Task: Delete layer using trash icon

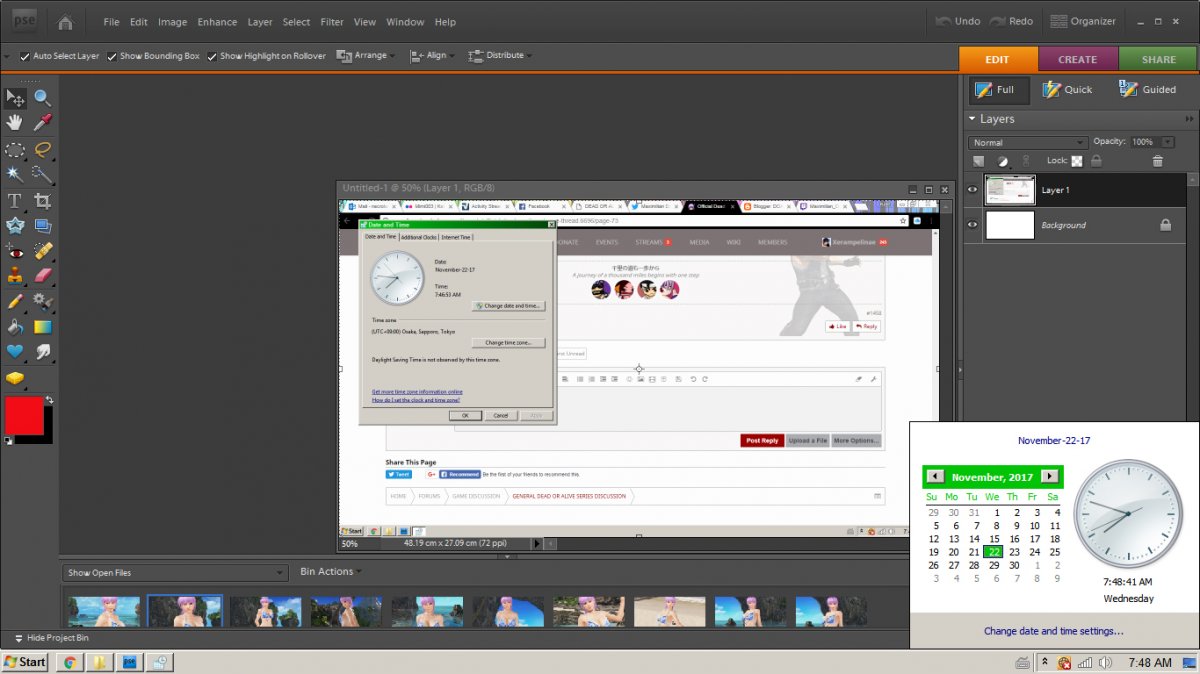Action: [x=1157, y=161]
